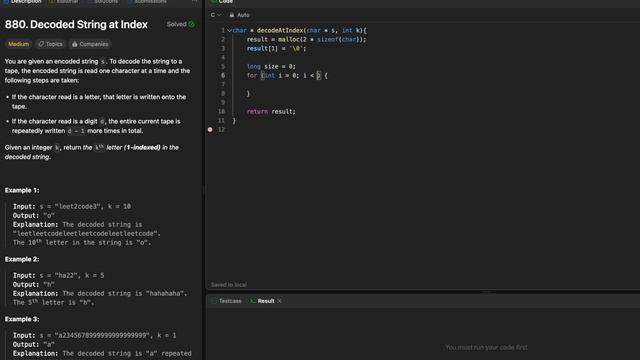
Task: Click the input text s = "leet2code3", k = 10
Action: click(85, 207)
